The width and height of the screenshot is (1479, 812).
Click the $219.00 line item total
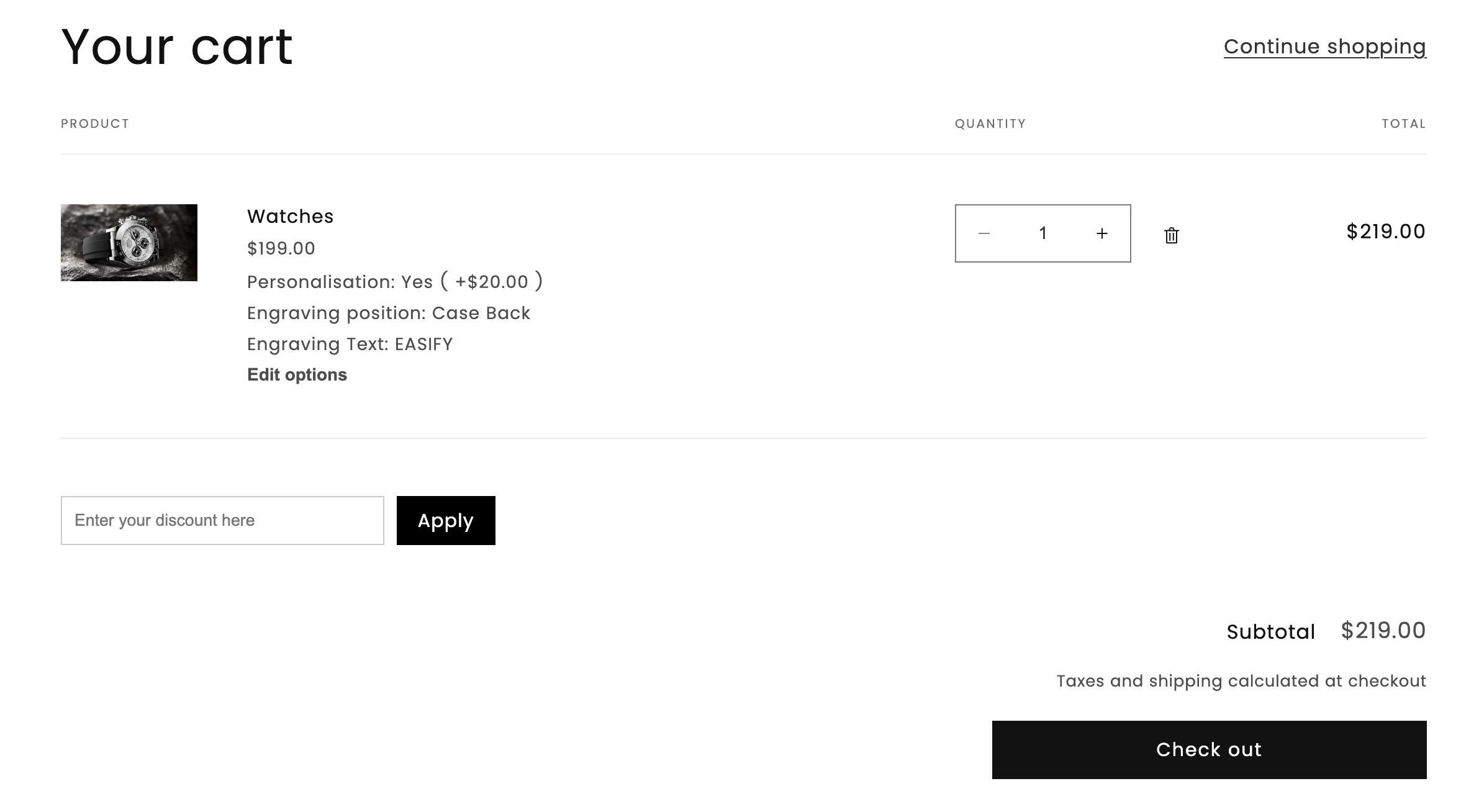pyautogui.click(x=1385, y=232)
